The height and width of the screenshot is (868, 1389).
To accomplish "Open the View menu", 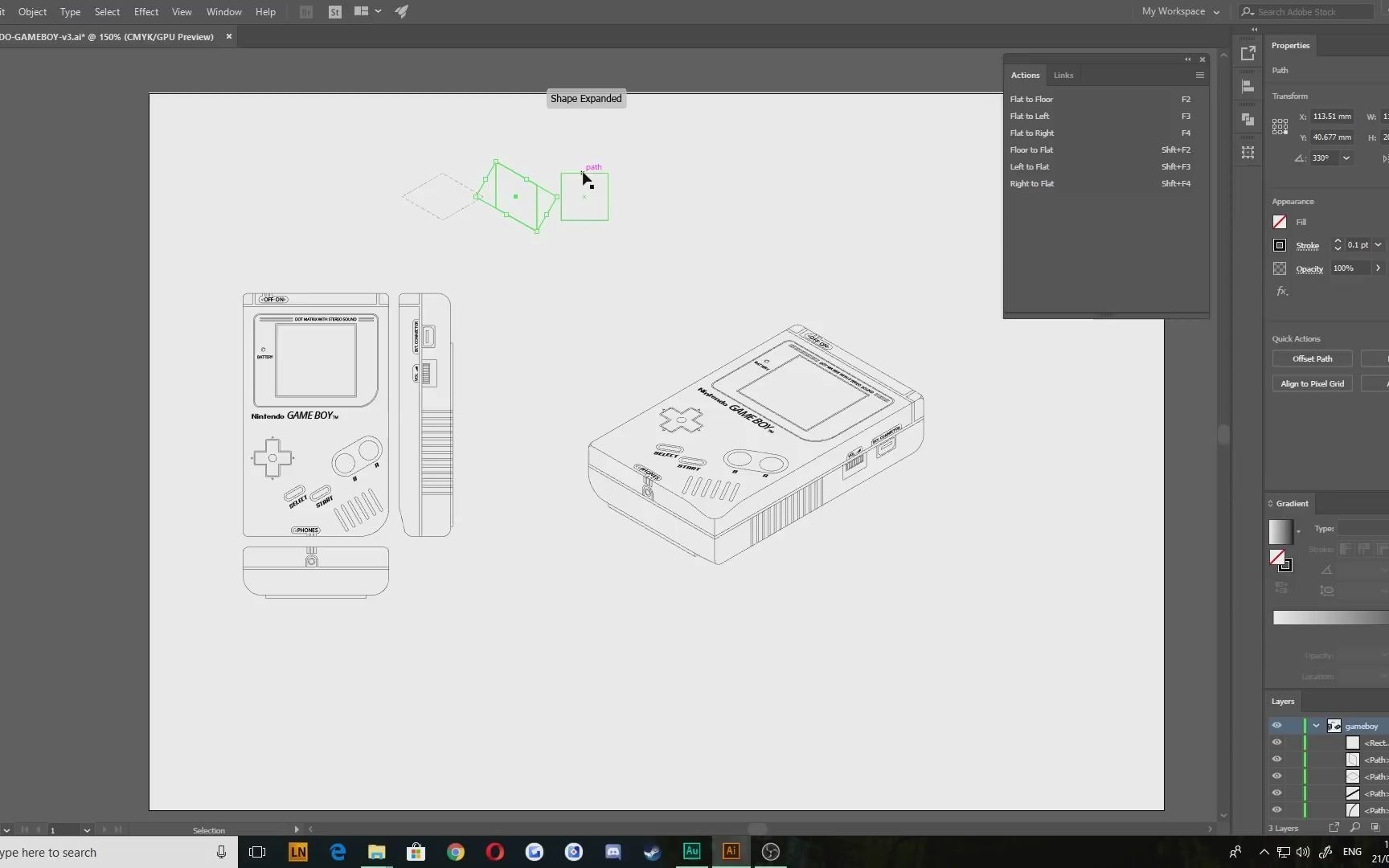I will coord(182,12).
